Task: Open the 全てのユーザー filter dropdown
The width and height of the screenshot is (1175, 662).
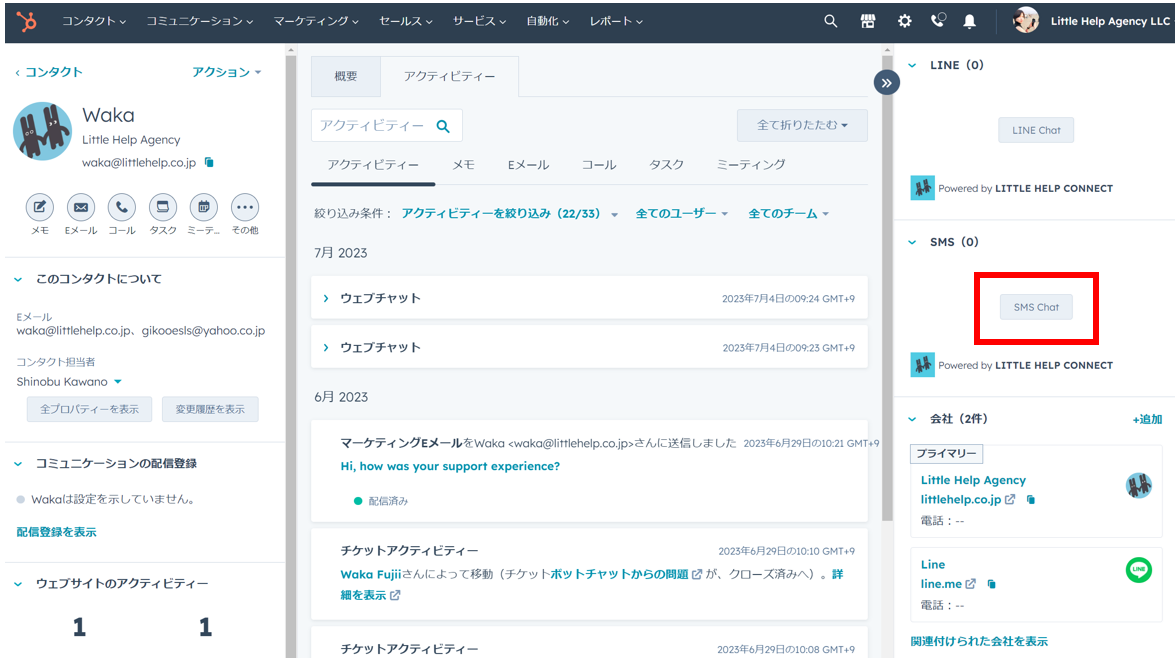Action: tap(682, 214)
